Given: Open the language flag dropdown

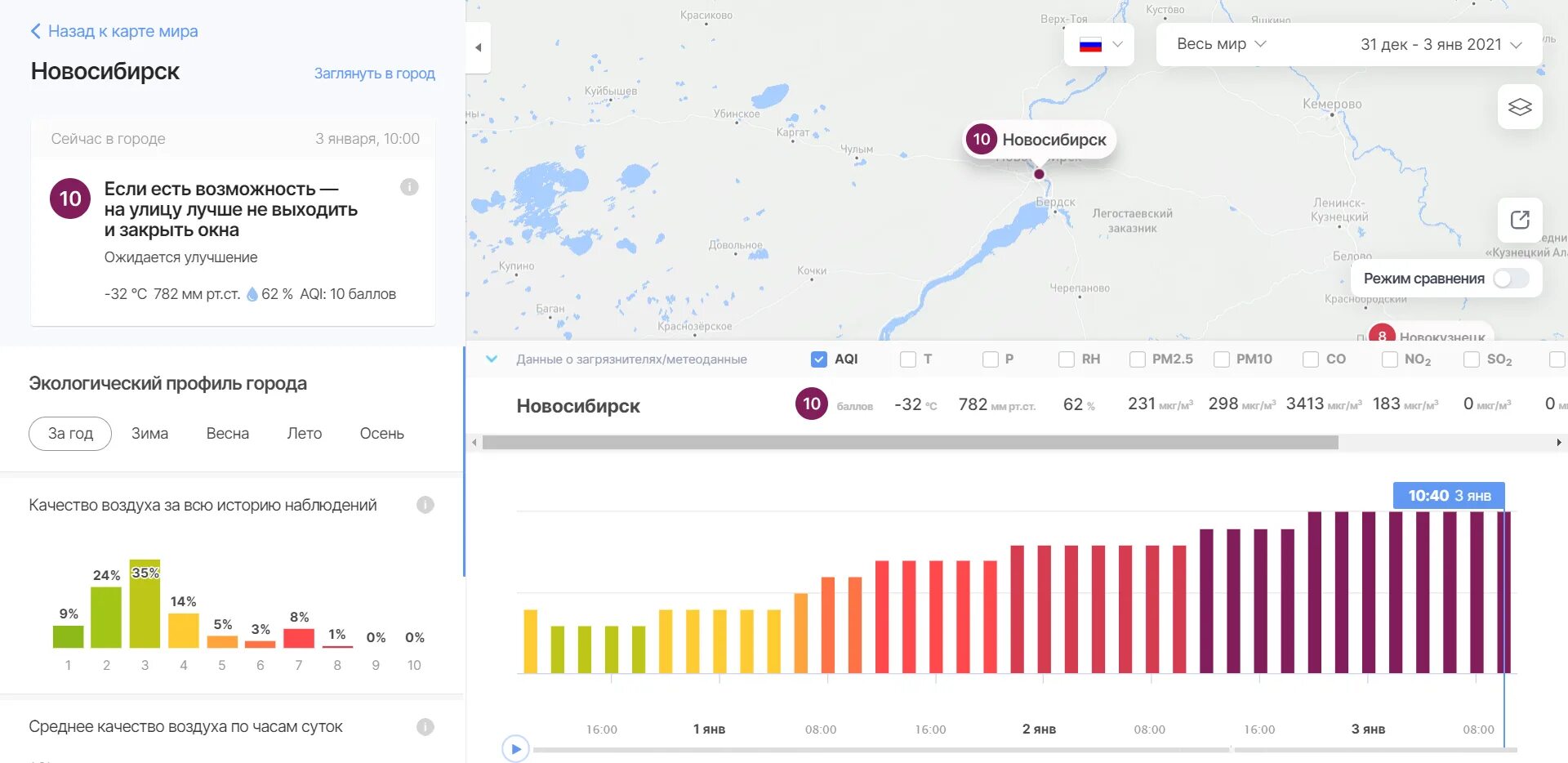Looking at the screenshot, I should click(1099, 45).
